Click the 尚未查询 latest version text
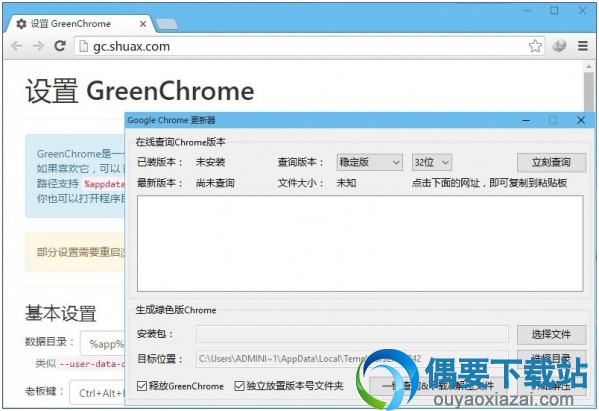599x411 pixels. [215, 183]
